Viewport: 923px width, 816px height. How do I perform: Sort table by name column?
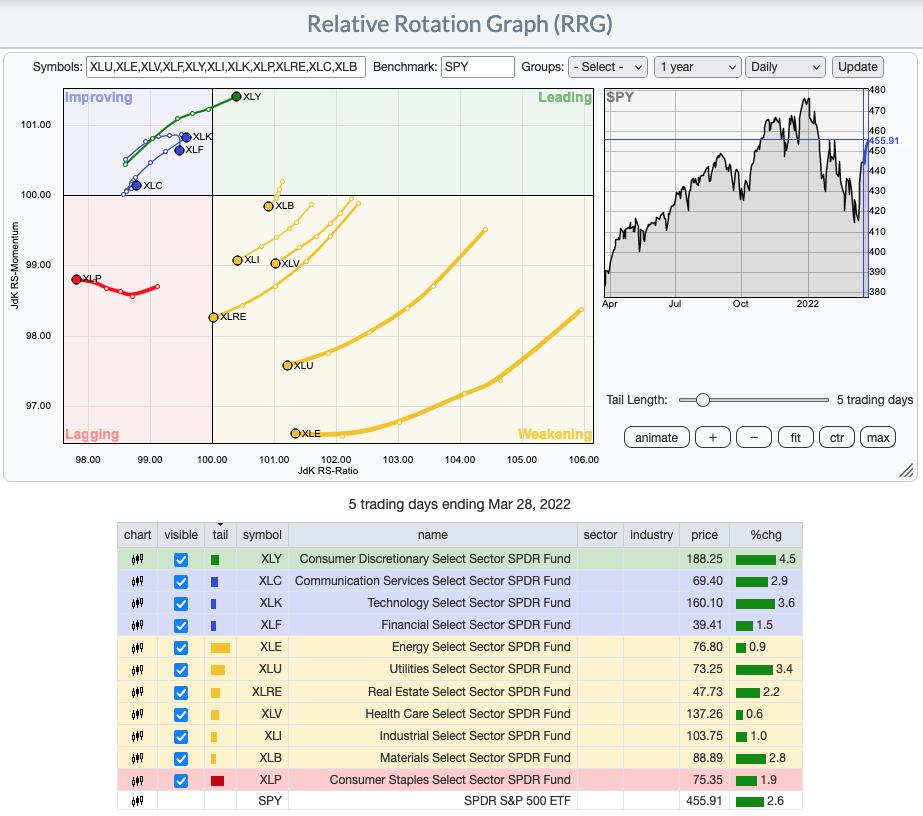tap(433, 535)
